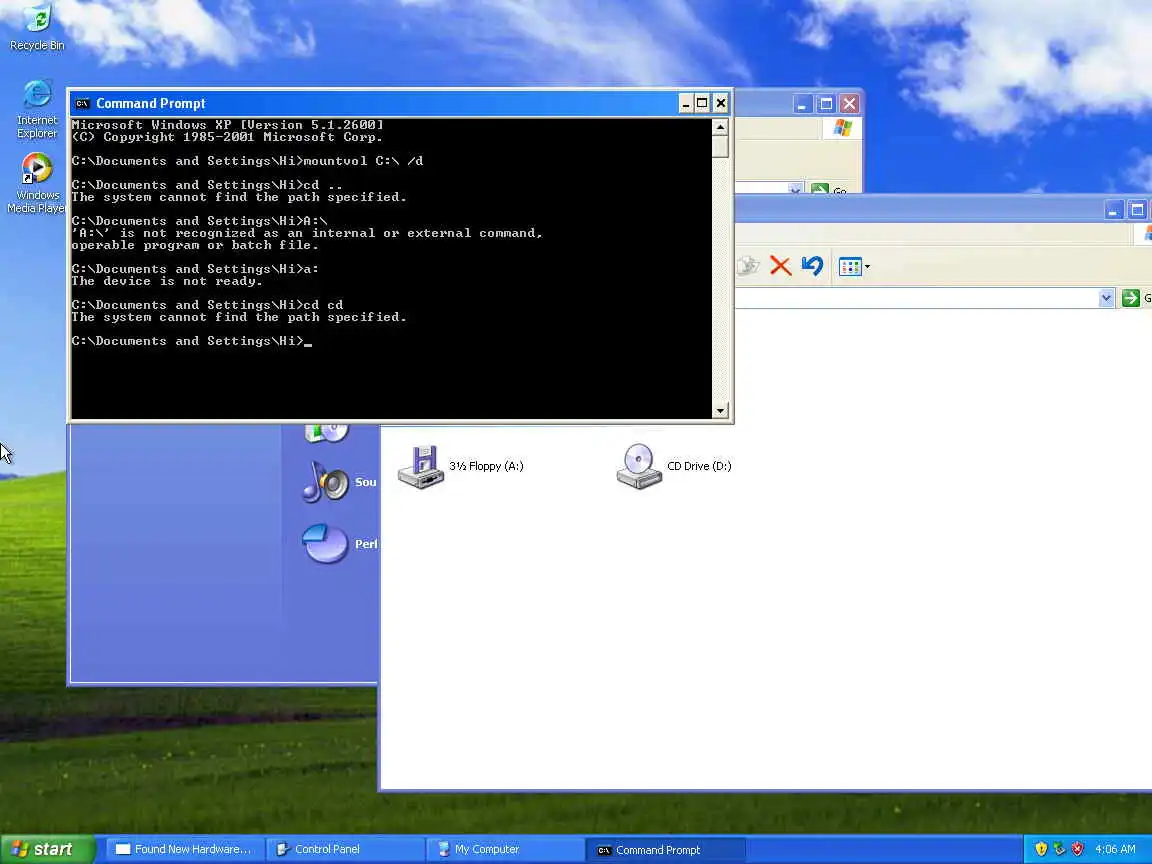The height and width of the screenshot is (864, 1152).
Task: Click 'The device is not ready.' text
Action: pyautogui.click(x=167, y=281)
